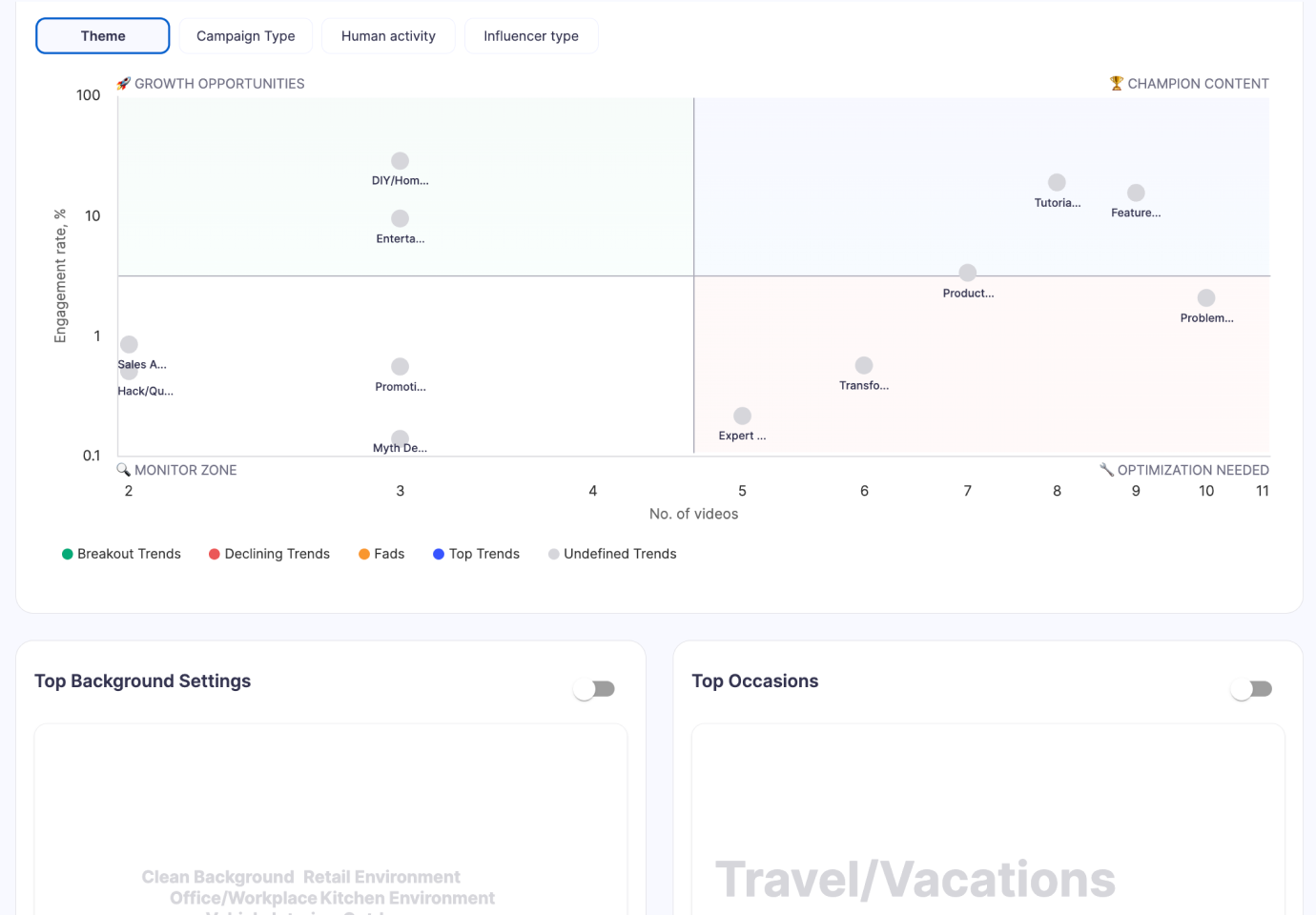Open the Campaign Type tab
Screen dimensions: 1316x915
click(x=245, y=36)
